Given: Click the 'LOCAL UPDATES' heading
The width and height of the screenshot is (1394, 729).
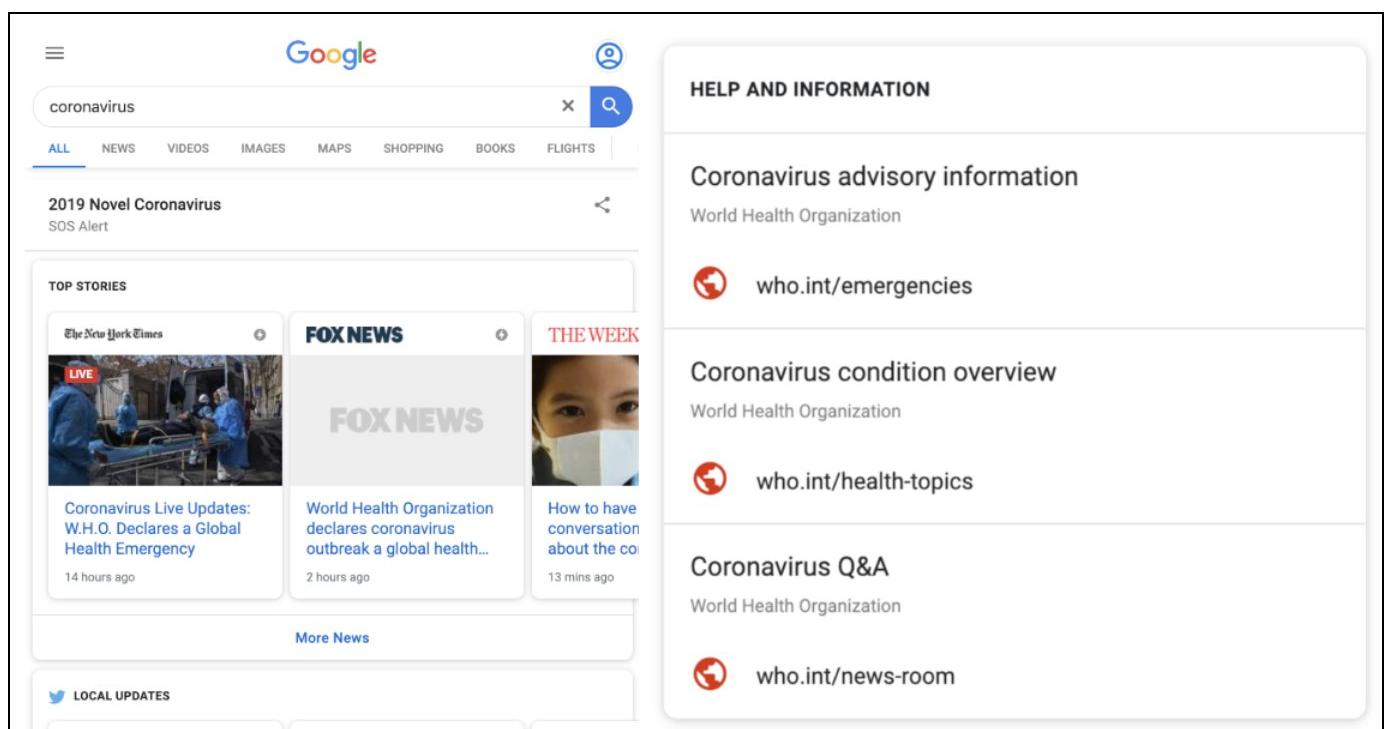Looking at the screenshot, I should 122,696.
